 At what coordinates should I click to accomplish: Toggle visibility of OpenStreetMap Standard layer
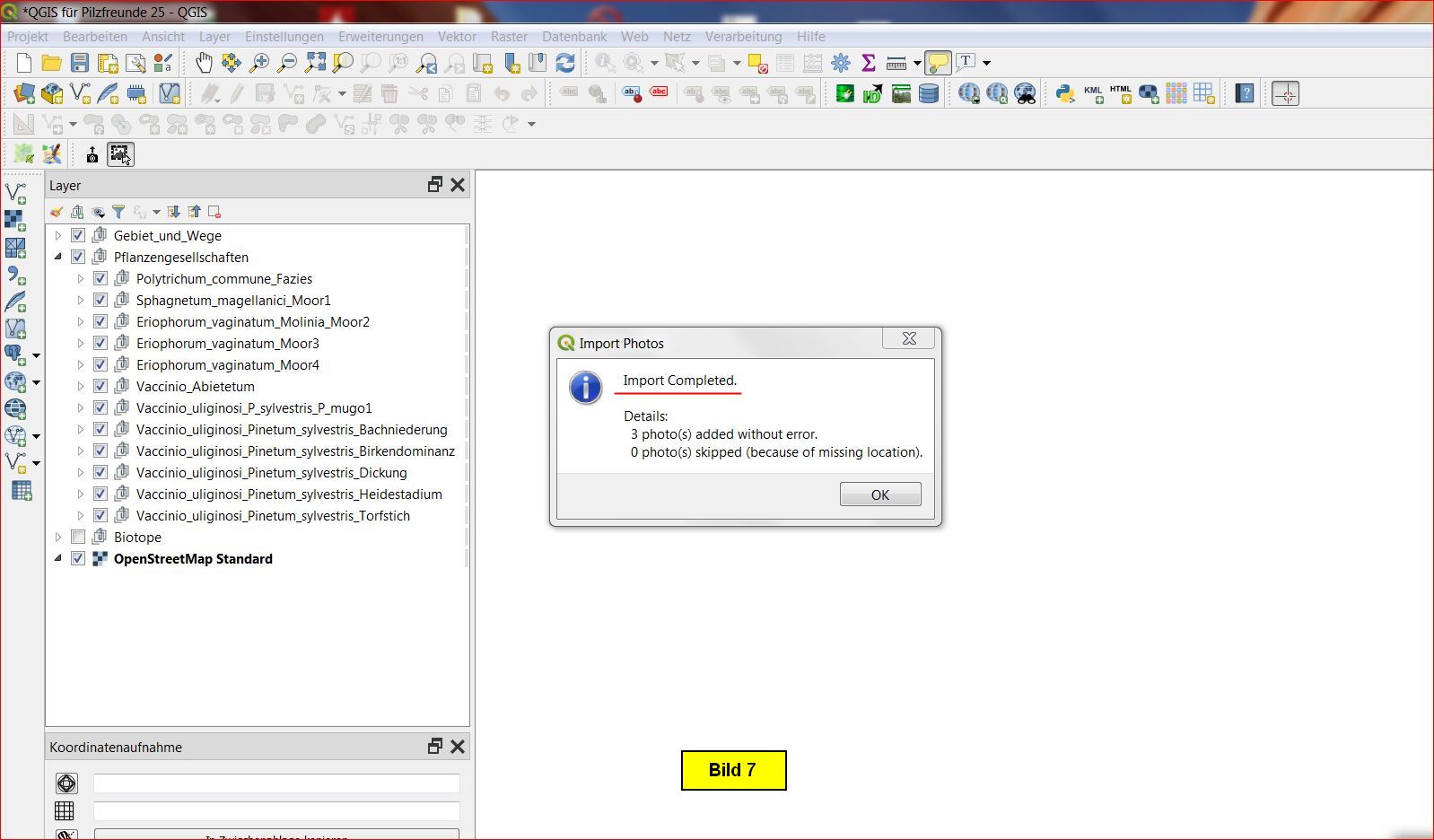(78, 559)
